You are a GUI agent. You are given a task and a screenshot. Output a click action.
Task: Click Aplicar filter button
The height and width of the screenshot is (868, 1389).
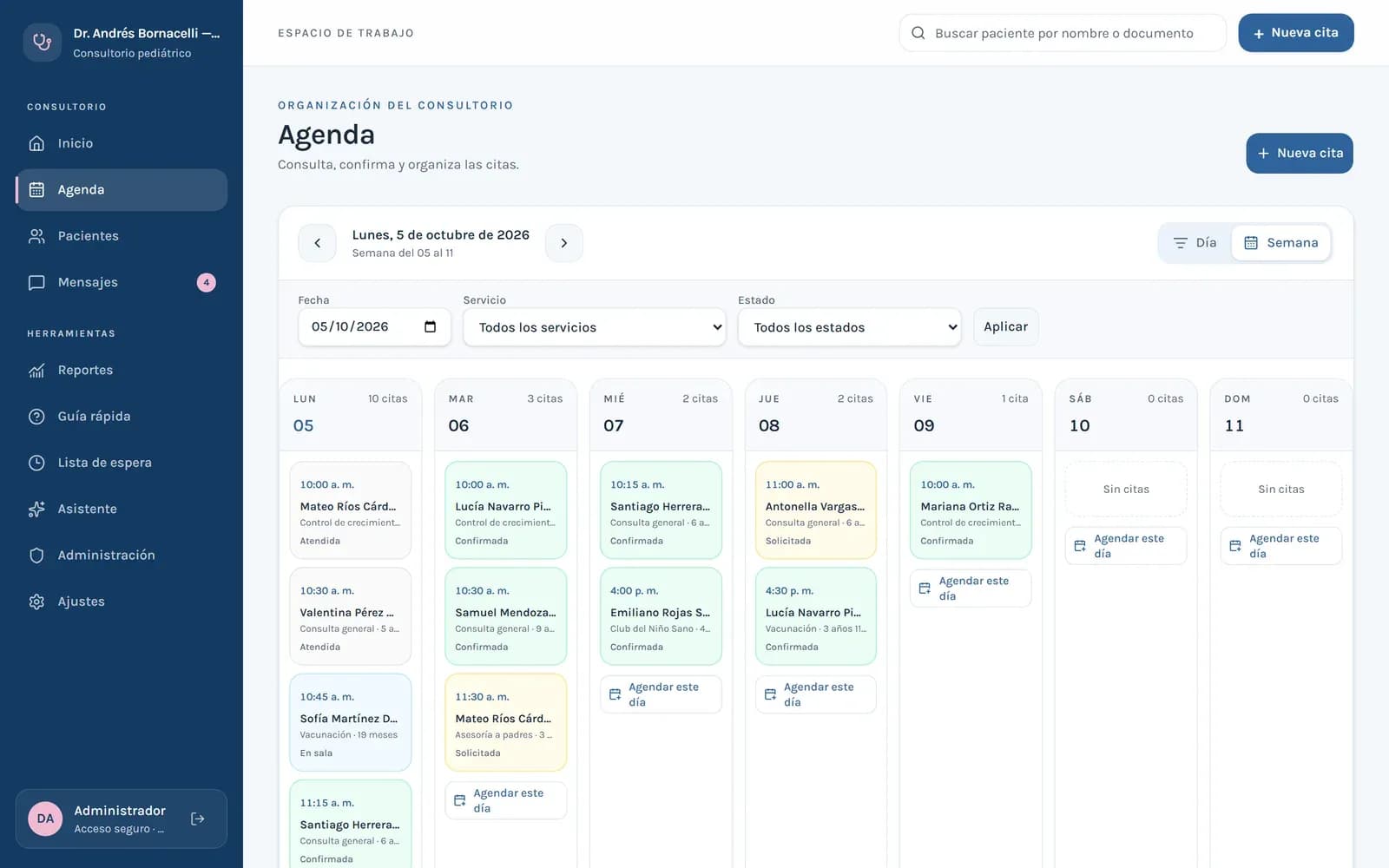(x=1005, y=327)
